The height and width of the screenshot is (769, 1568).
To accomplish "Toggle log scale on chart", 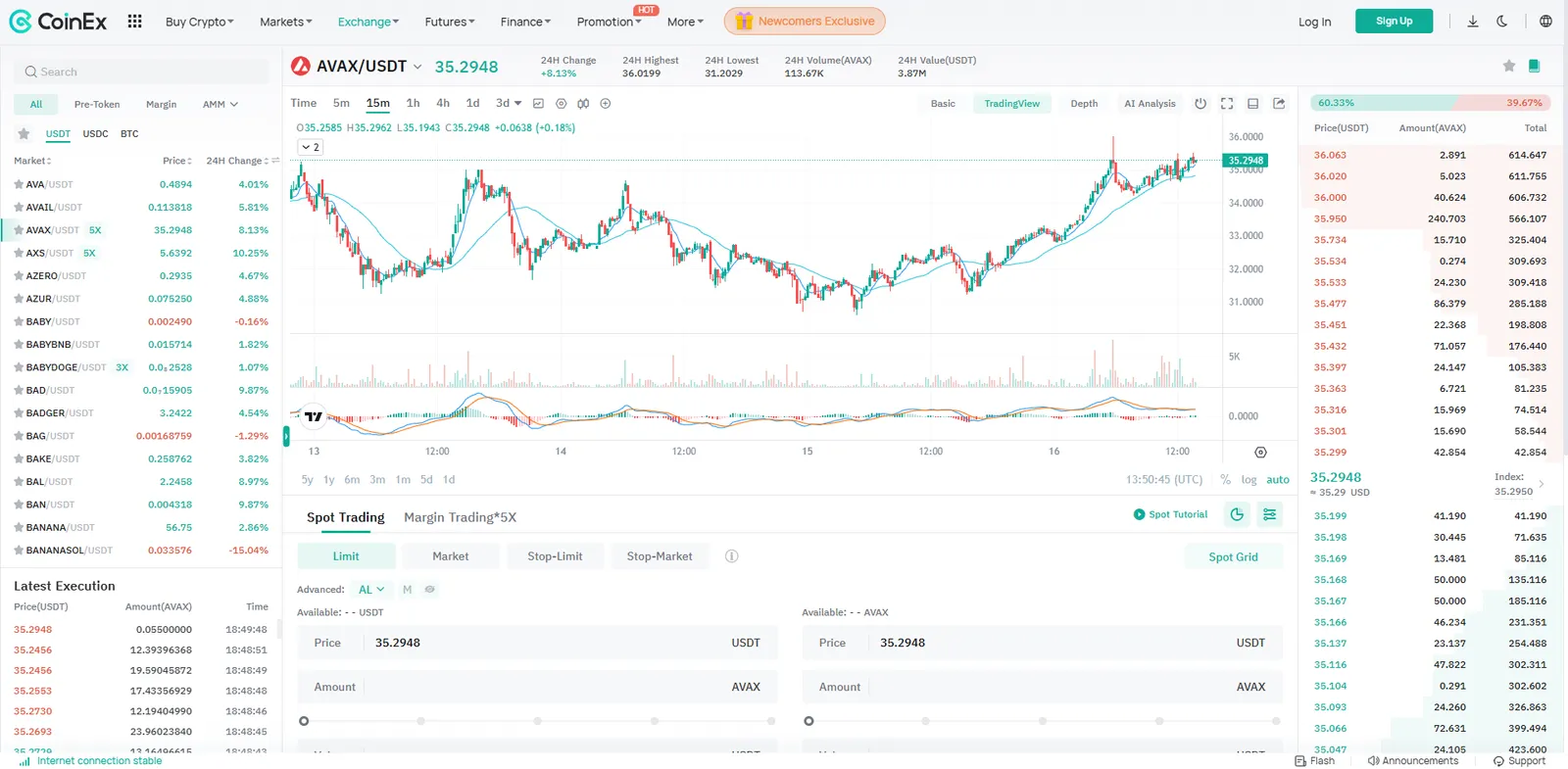I will click(1249, 480).
